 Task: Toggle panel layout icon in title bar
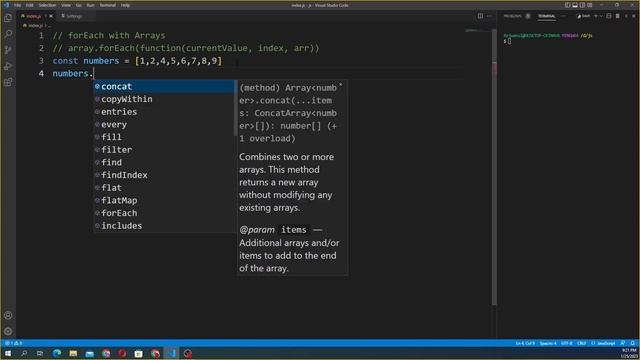[575, 5]
